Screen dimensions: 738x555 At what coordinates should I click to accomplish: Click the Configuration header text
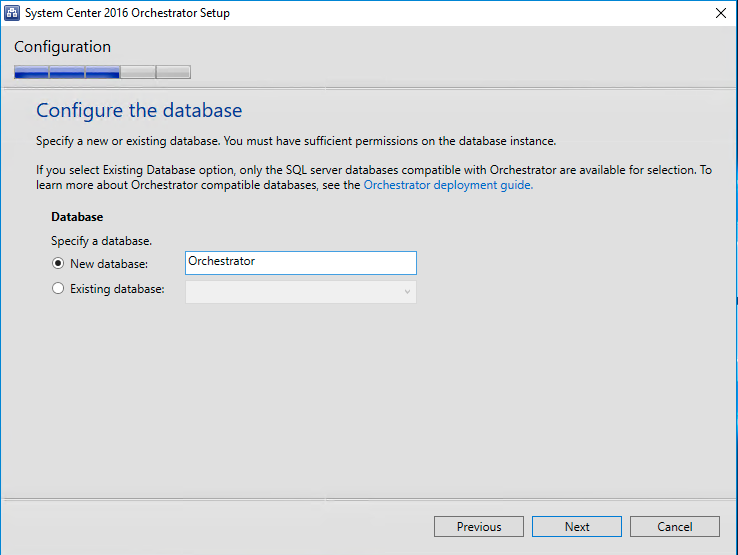click(x=62, y=47)
